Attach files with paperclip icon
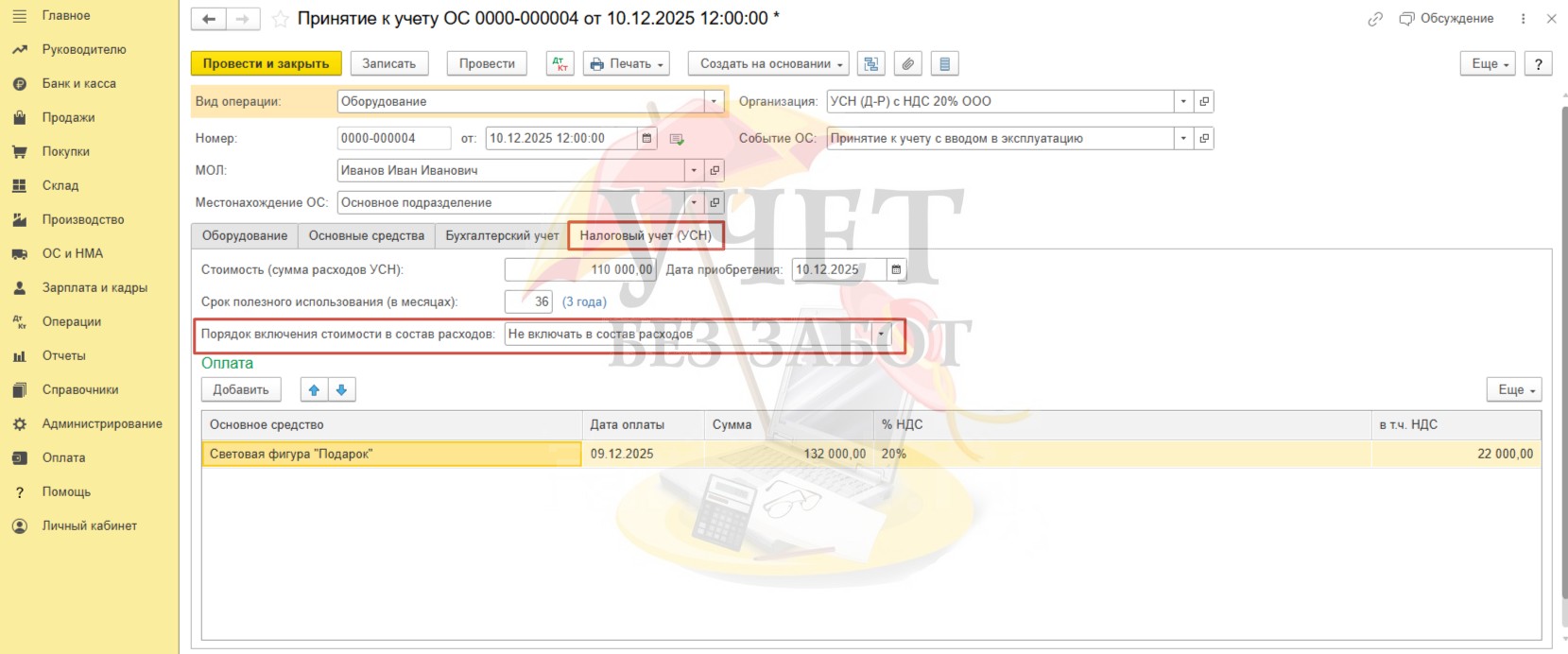 907,63
